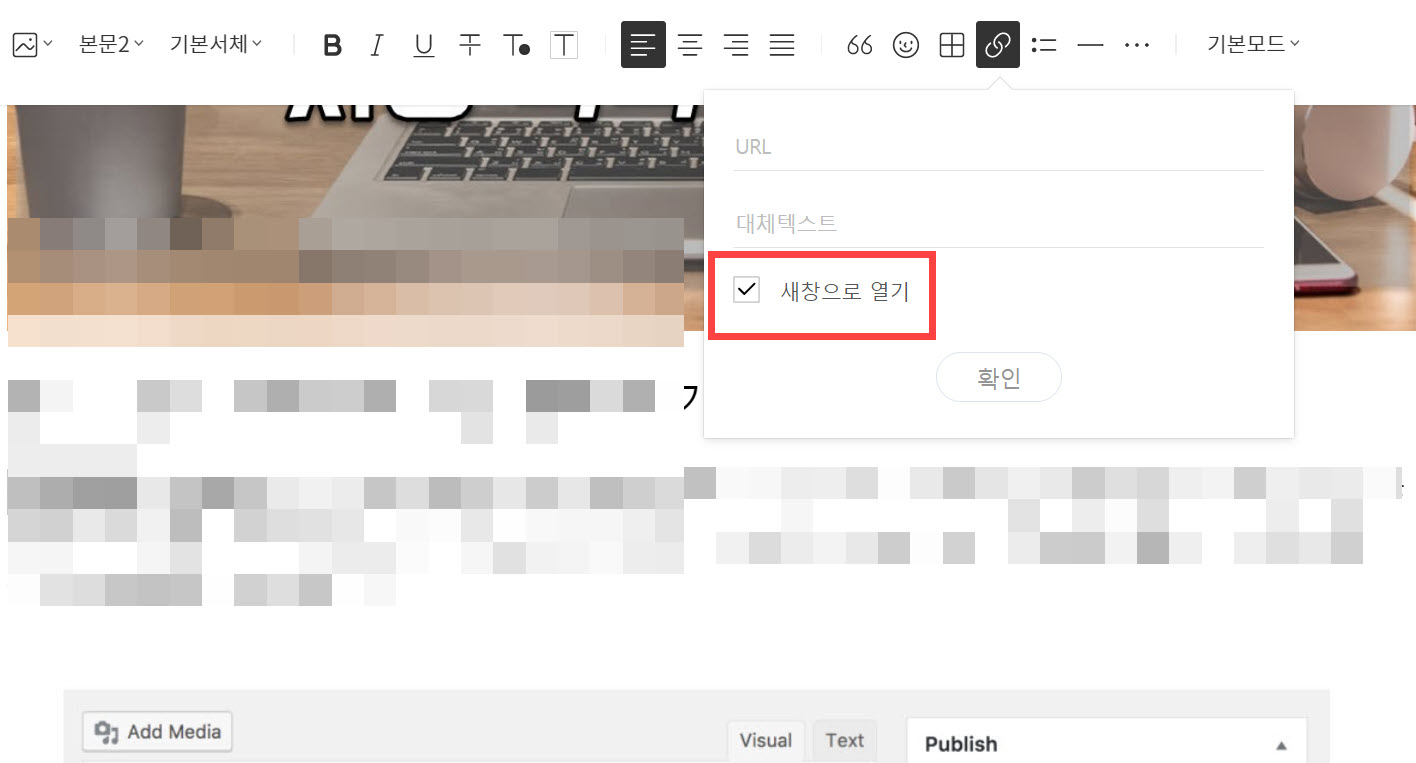Underline the selected text
The image size is (1416, 763).
[x=423, y=44]
